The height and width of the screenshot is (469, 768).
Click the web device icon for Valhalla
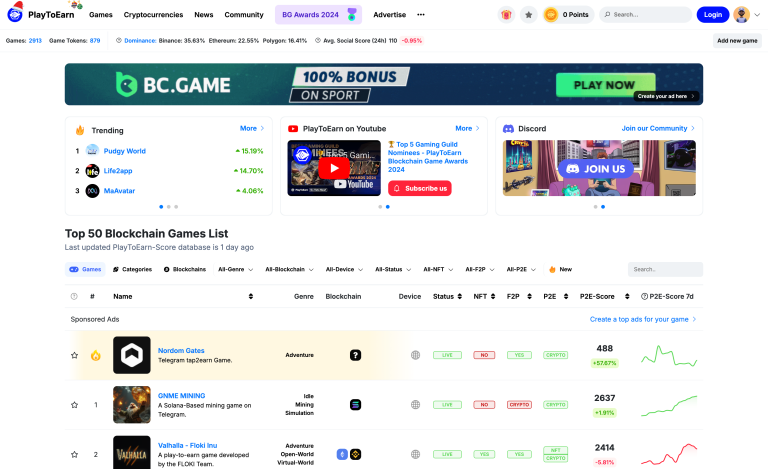(415, 454)
